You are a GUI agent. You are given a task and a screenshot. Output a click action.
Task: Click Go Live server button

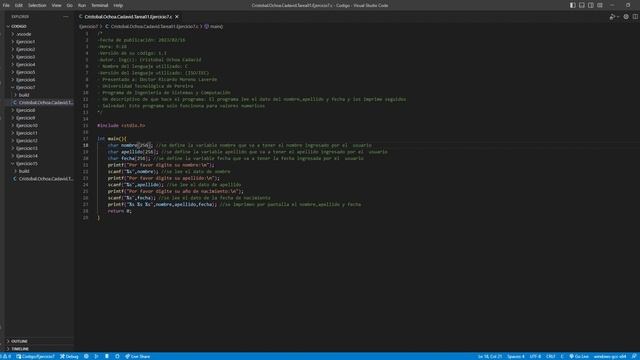[x=579, y=356]
